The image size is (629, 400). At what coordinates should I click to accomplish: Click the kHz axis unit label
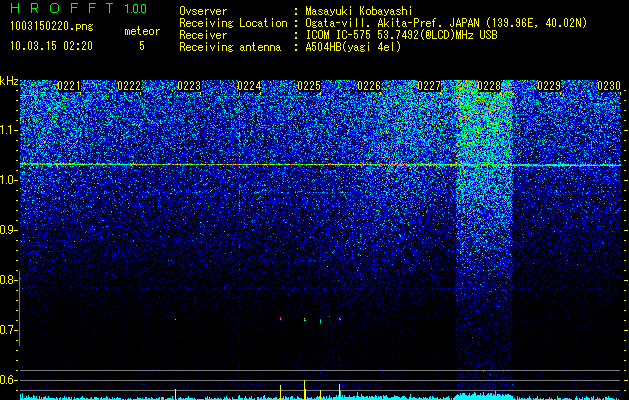pyautogui.click(x=9, y=81)
